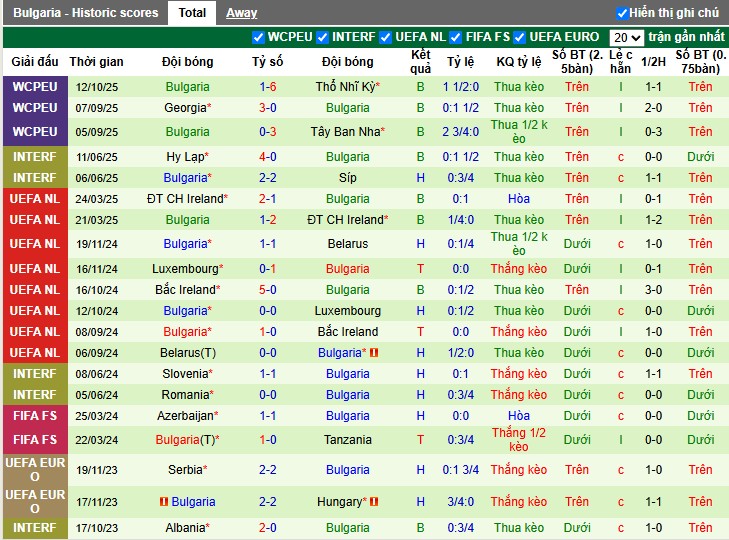This screenshot has width=729, height=540.
Task: Click the 1-6 score of the first match
Action: coord(267,87)
